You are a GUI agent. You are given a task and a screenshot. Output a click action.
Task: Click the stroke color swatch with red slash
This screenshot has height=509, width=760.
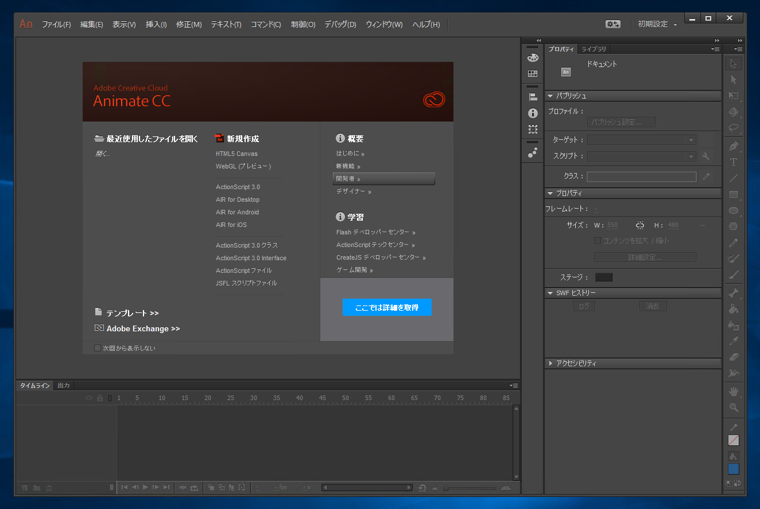[733, 440]
